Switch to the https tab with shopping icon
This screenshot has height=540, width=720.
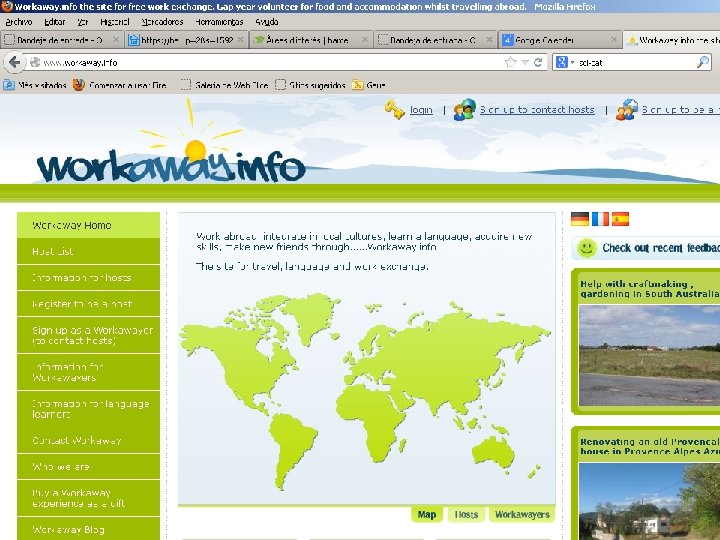184,40
